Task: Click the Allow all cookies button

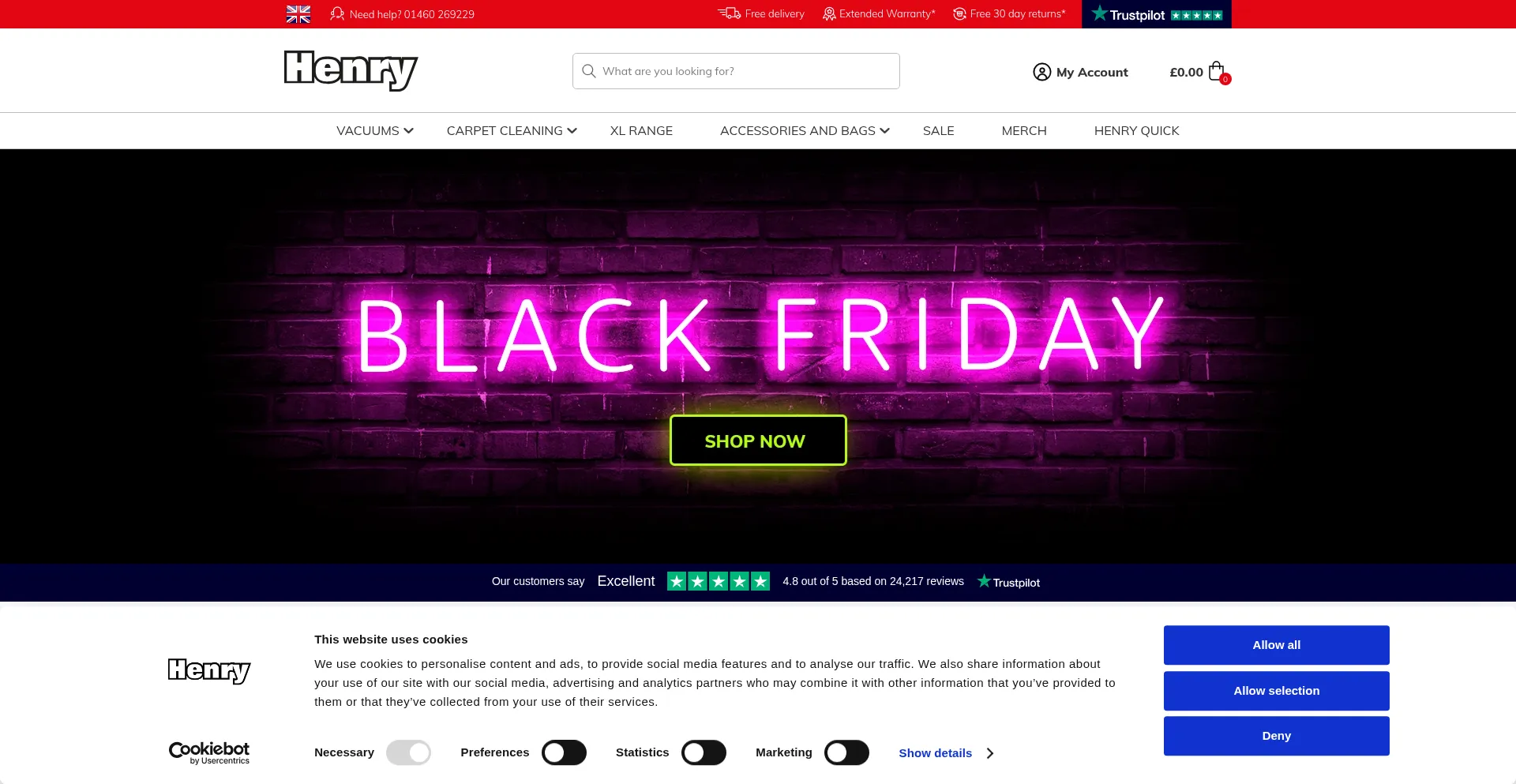Action: point(1276,645)
